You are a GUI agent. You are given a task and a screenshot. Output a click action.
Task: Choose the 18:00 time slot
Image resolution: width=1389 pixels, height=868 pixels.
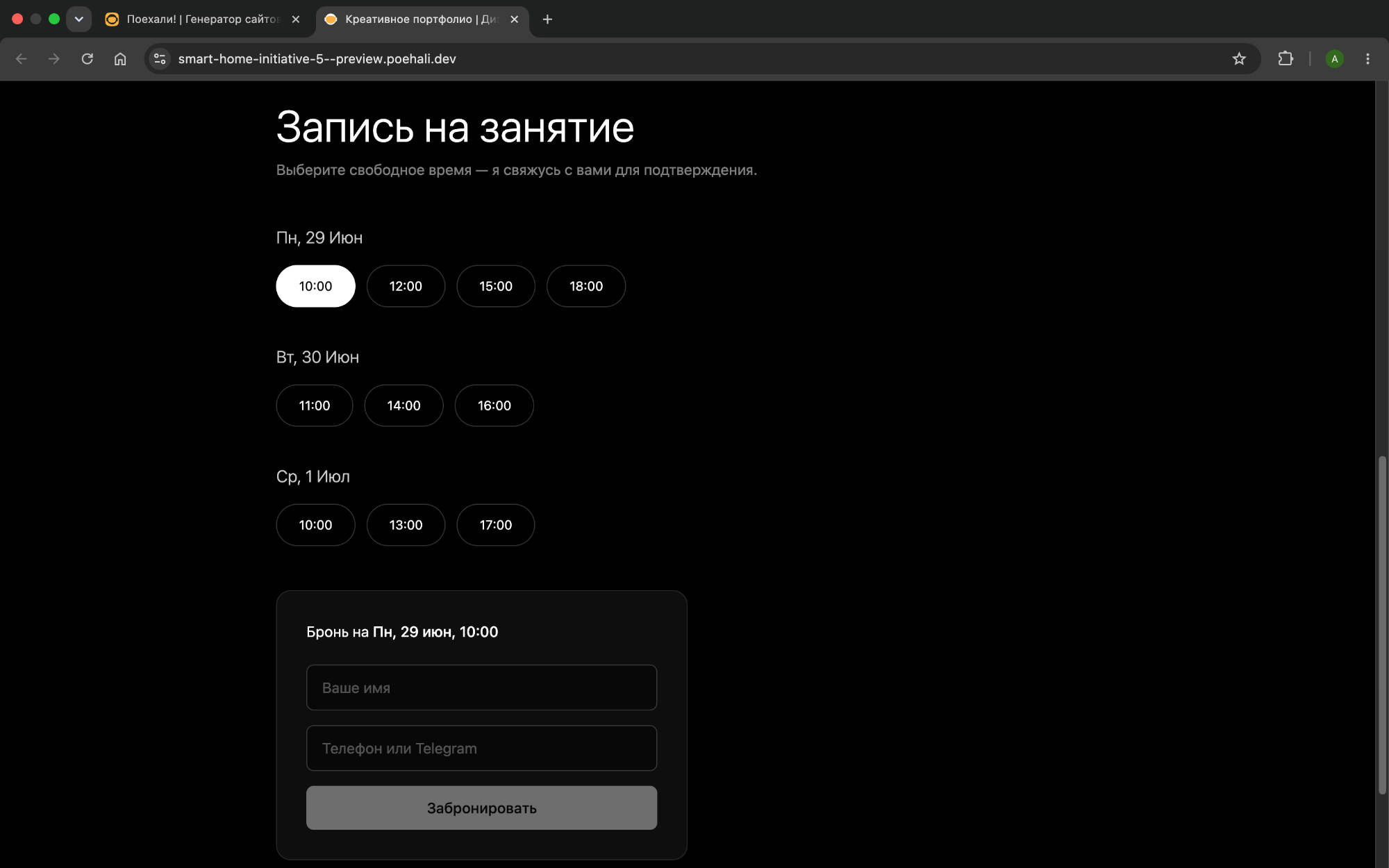tap(586, 286)
